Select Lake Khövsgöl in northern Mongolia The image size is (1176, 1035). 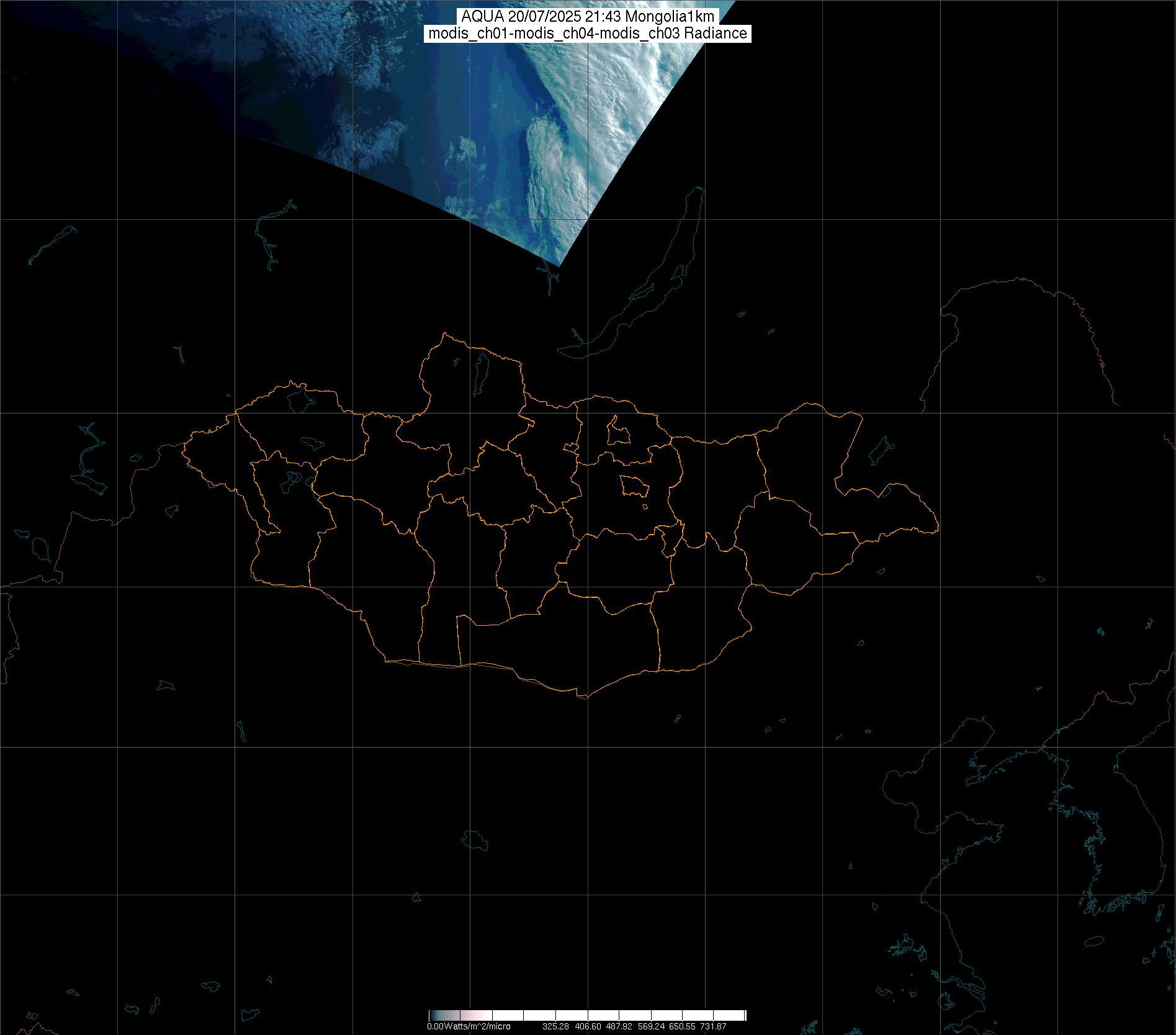(x=481, y=369)
